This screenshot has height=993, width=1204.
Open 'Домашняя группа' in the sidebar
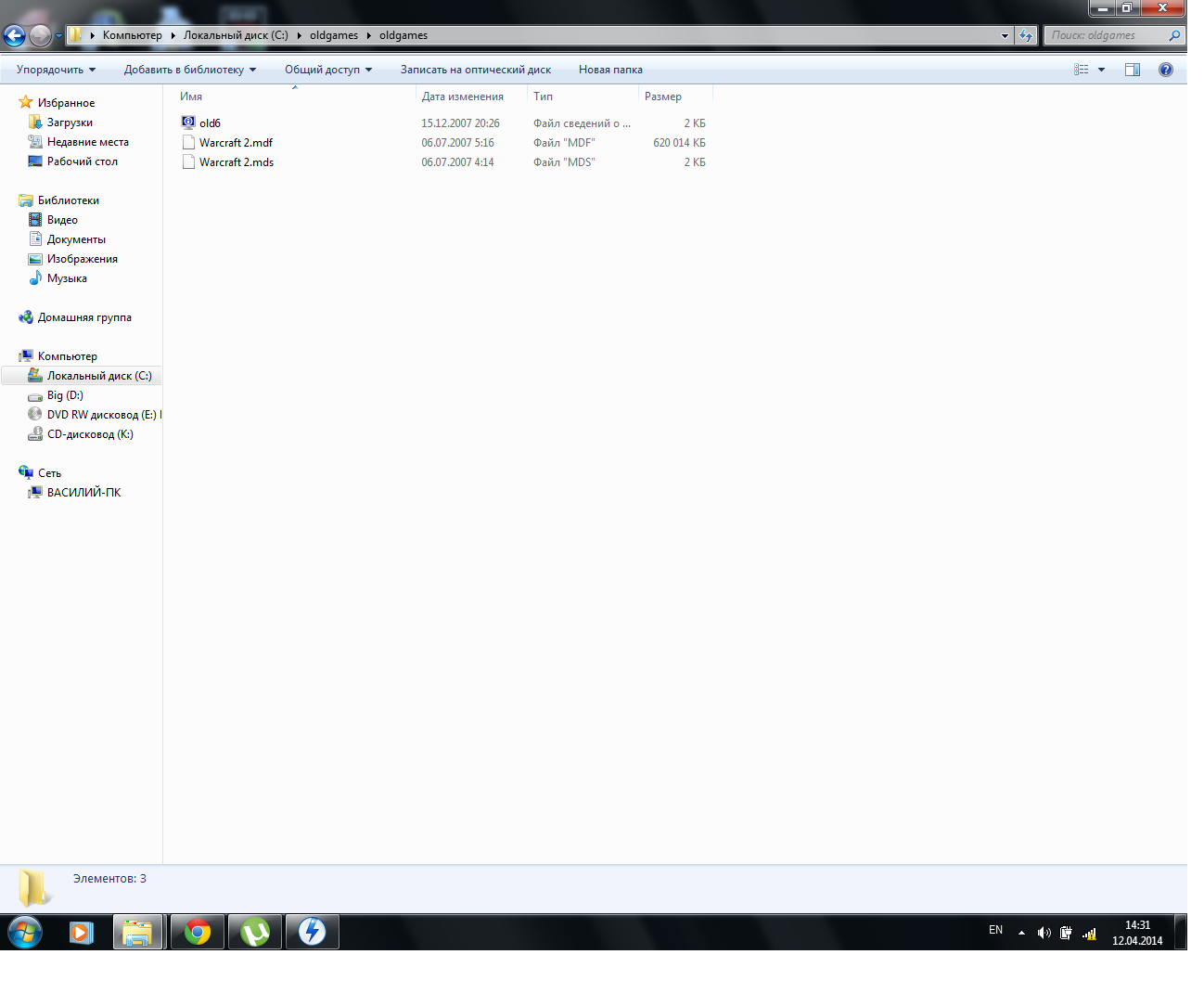coord(84,317)
